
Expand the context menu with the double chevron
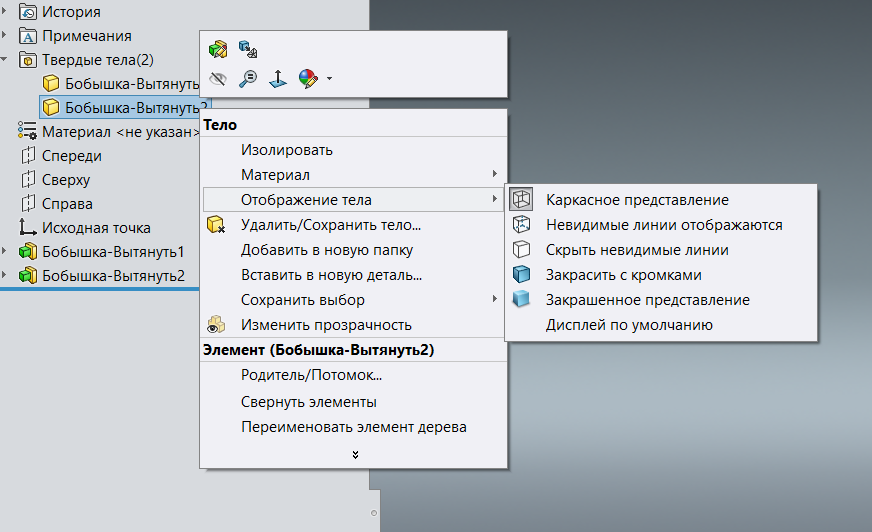[355, 455]
